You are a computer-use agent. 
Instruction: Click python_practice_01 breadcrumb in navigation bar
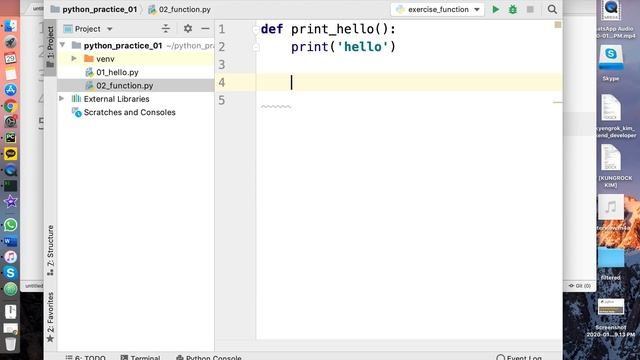(94, 9)
